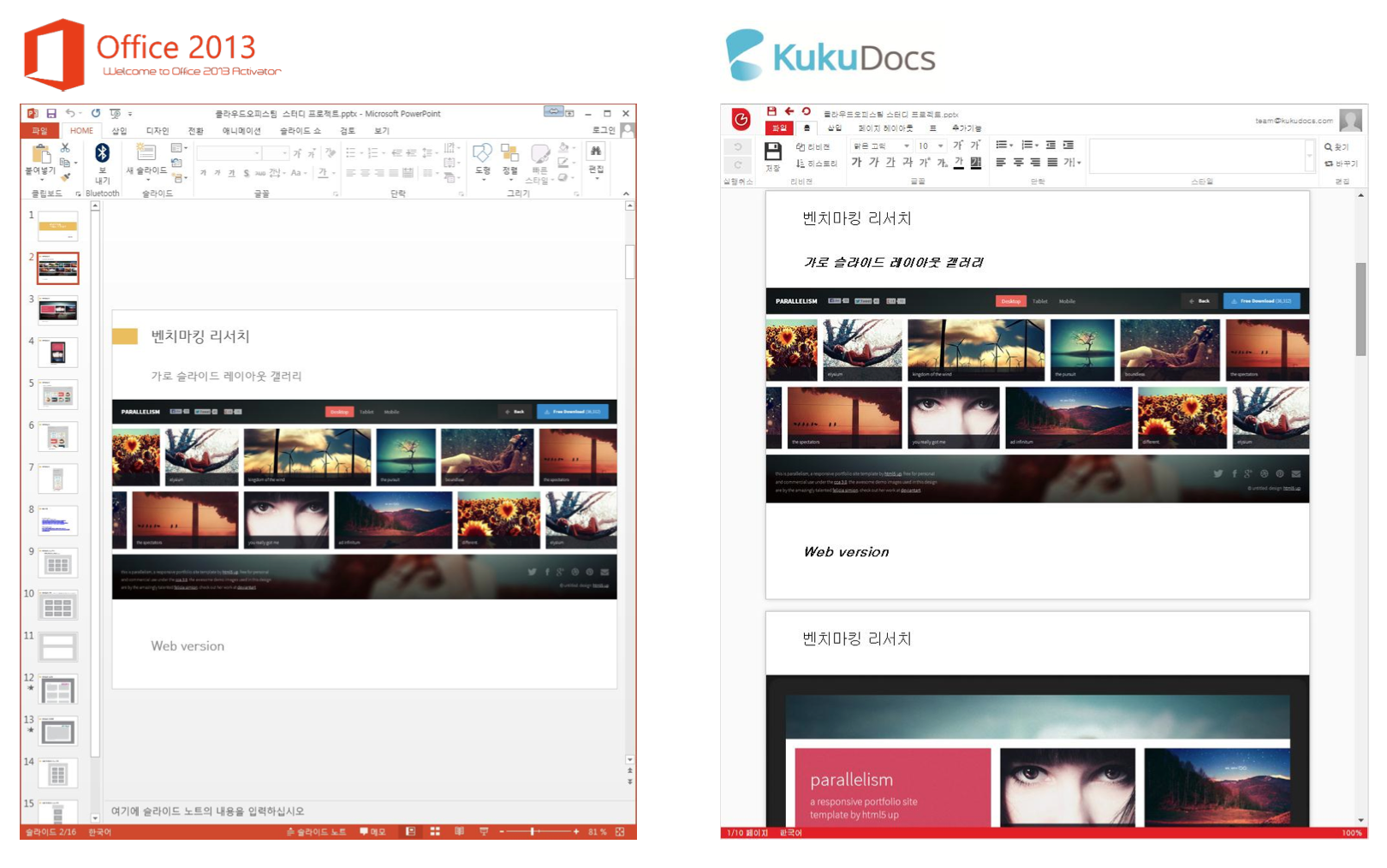This screenshot has width=1387, height=868.
Task: Open the Design (디자인) tab in PowerPoint
Action: pyautogui.click(x=158, y=131)
